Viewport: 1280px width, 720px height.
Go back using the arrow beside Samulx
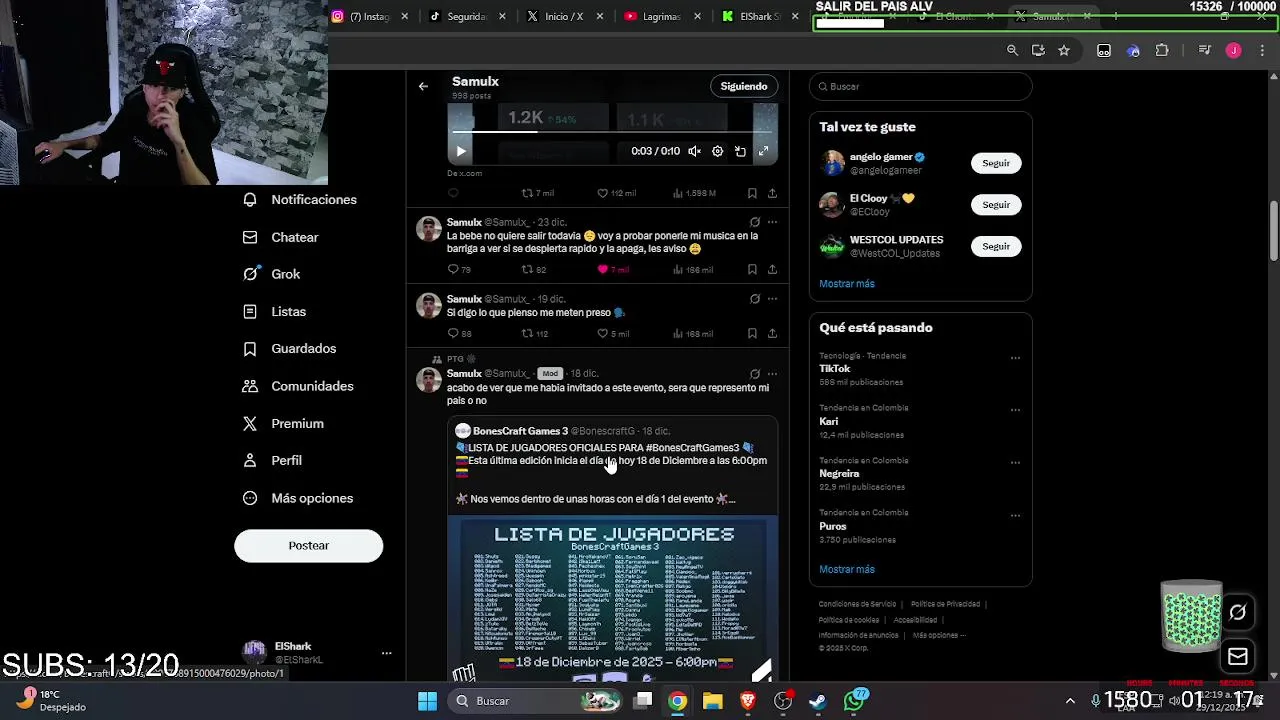423,86
